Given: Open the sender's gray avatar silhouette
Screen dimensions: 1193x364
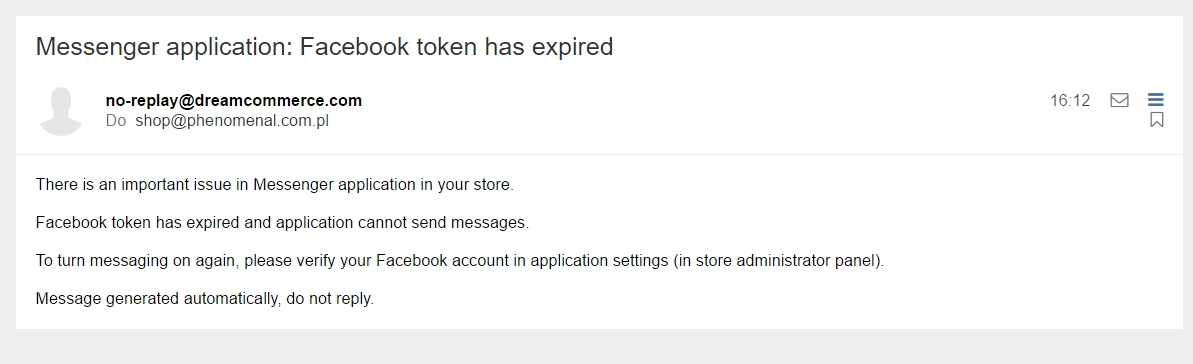Looking at the screenshot, I should 61,111.
